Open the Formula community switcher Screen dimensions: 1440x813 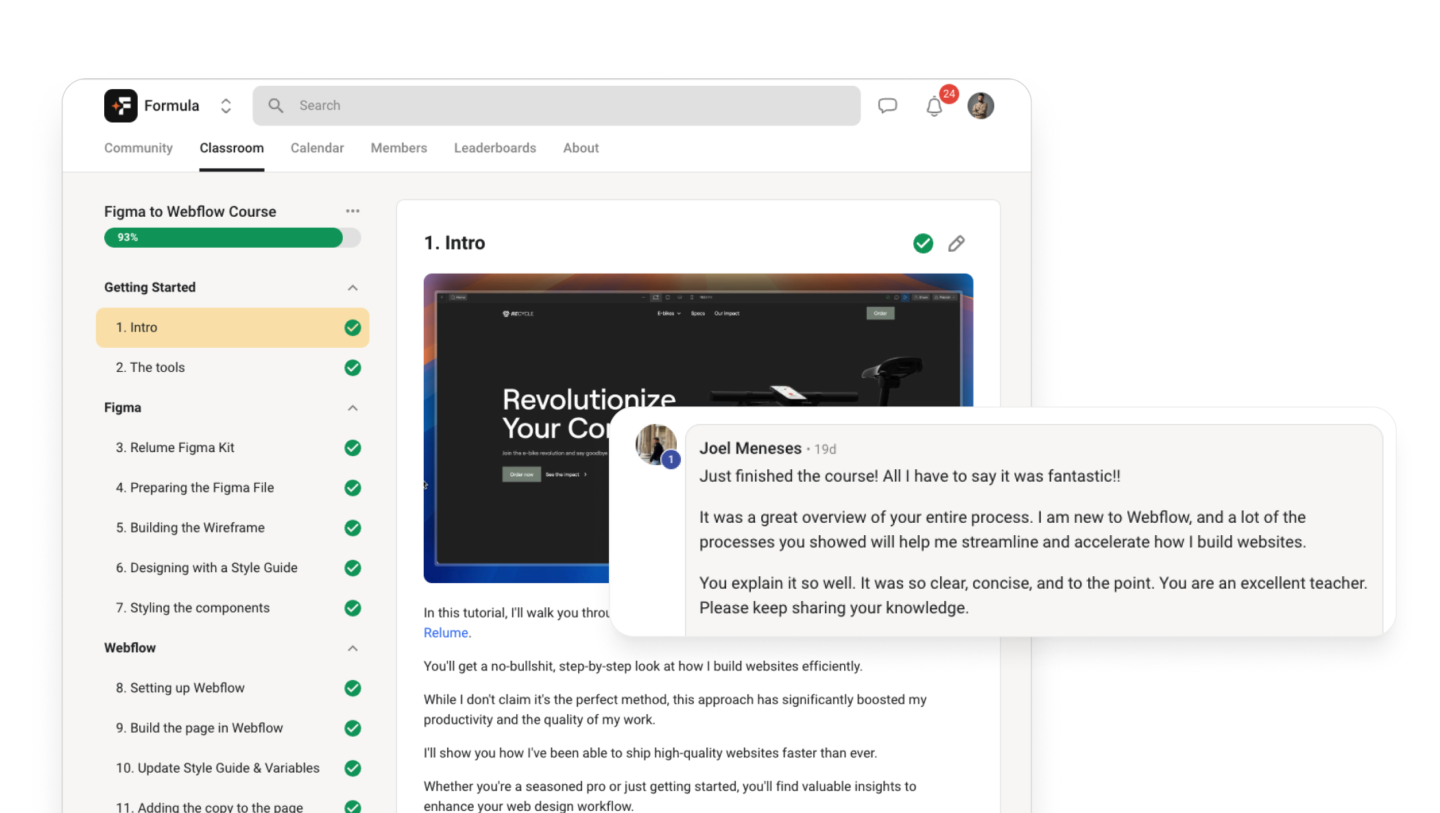pyautogui.click(x=226, y=105)
